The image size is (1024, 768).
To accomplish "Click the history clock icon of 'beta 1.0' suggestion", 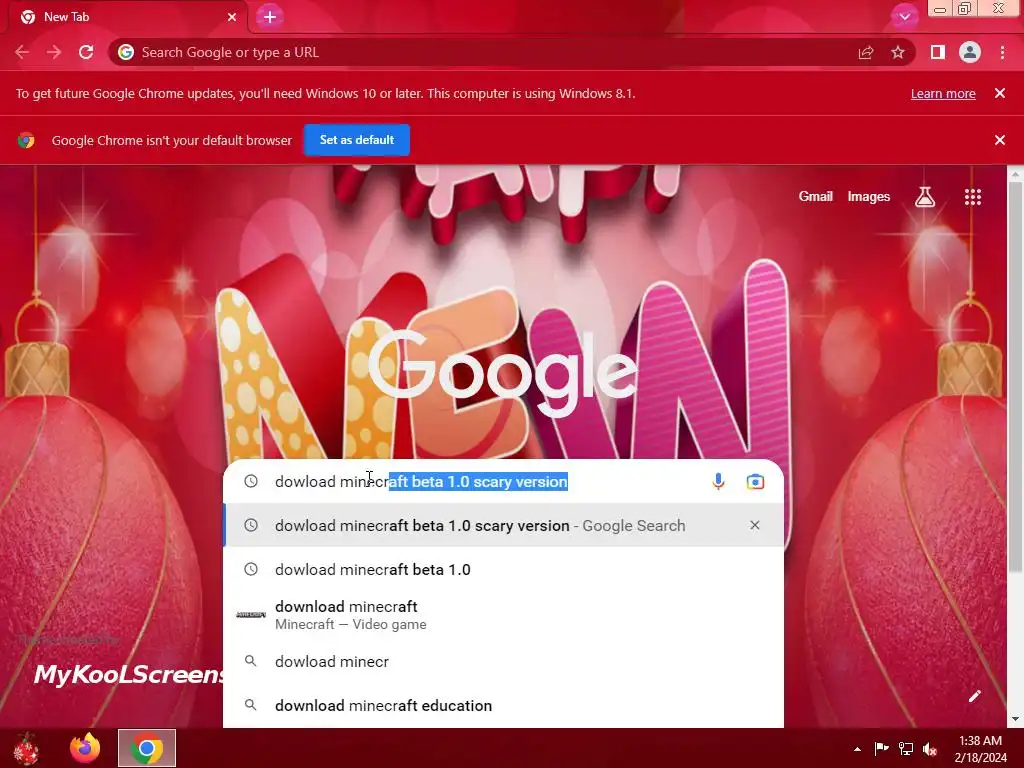I will pyautogui.click(x=251, y=569).
